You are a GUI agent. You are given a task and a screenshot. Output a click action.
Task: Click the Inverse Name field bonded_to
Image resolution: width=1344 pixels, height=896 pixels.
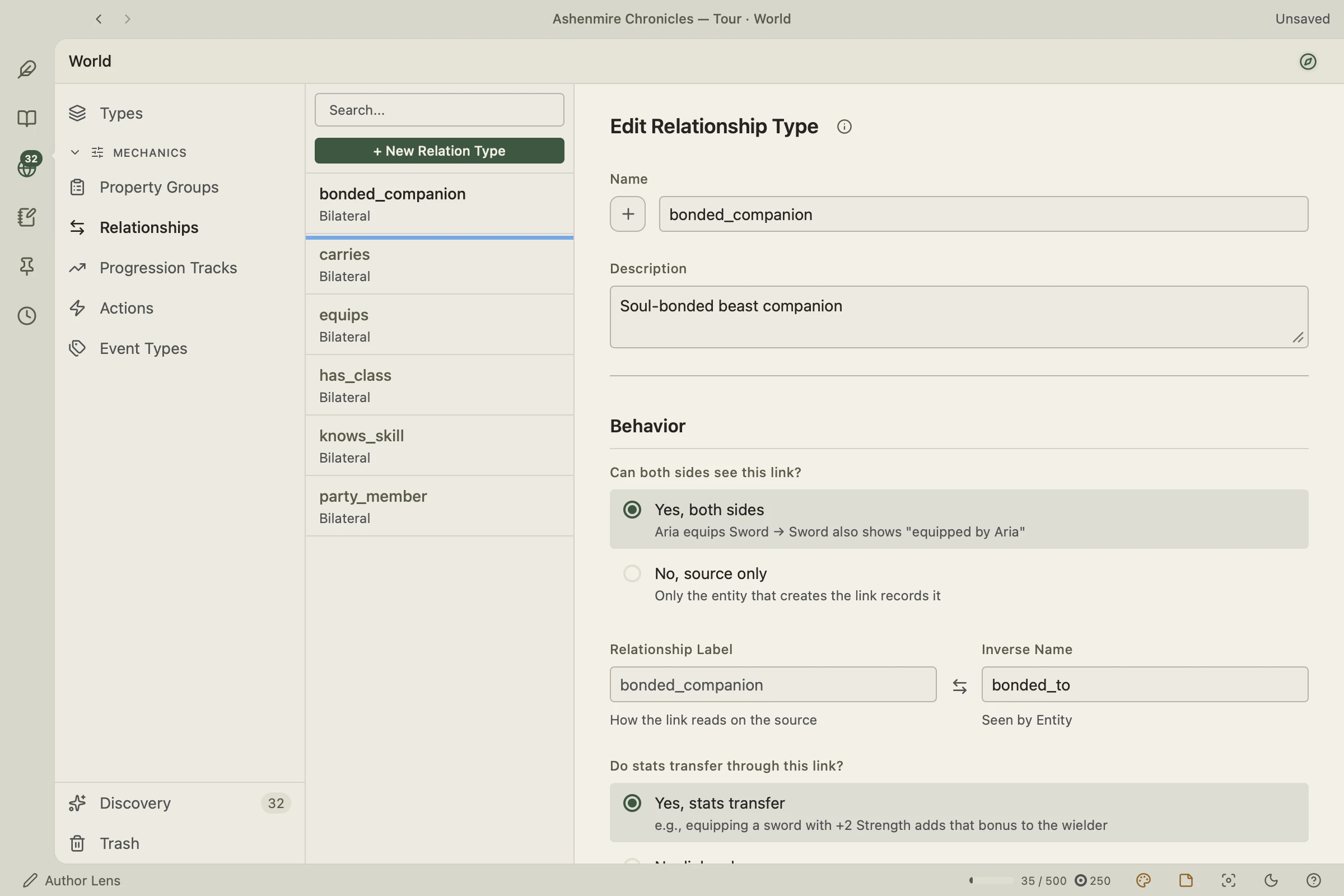click(x=1145, y=684)
